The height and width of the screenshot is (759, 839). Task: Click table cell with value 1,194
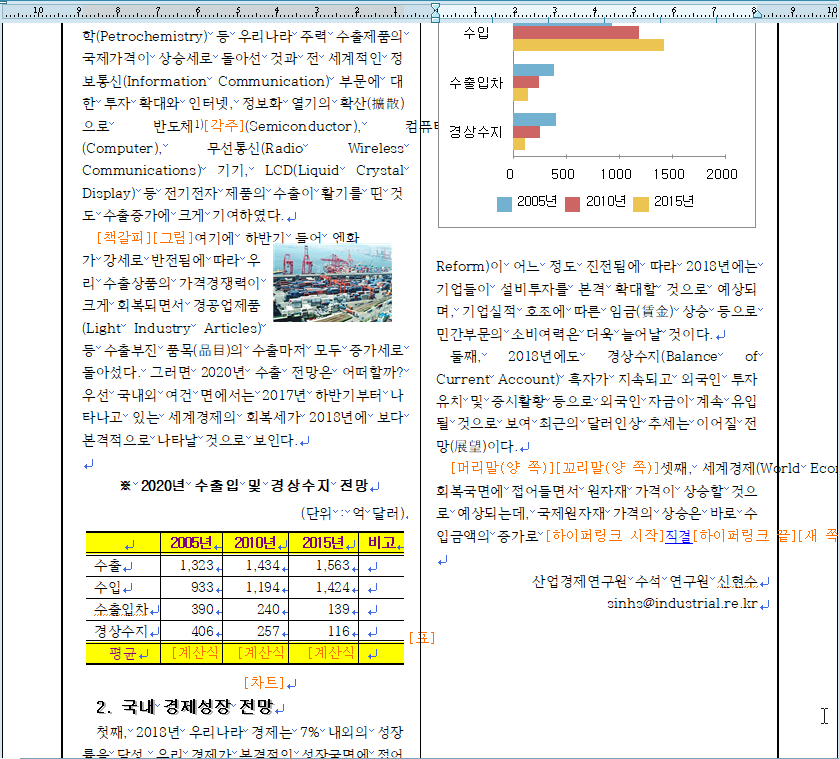(255, 587)
